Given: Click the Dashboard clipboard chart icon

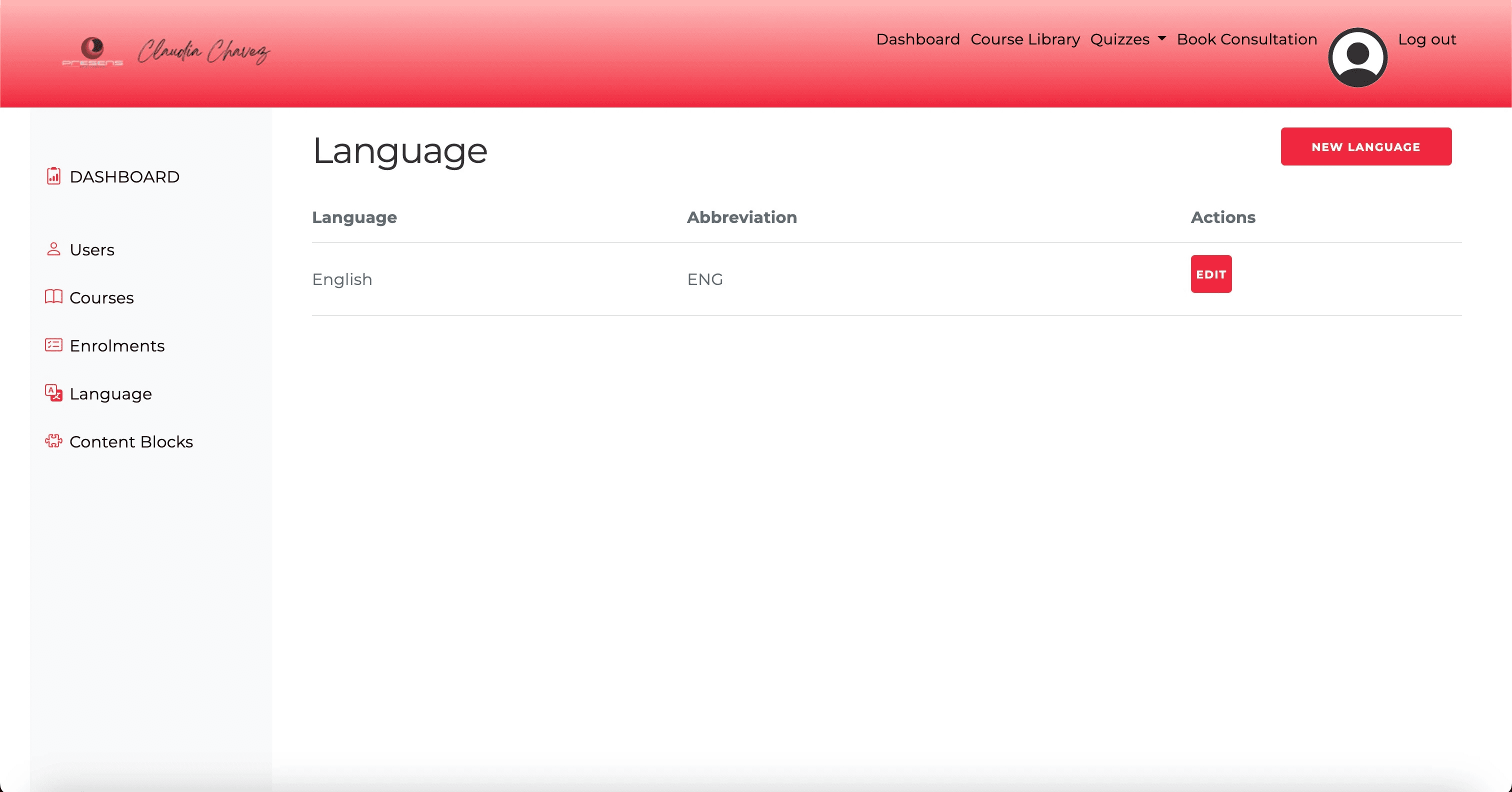Looking at the screenshot, I should 53,176.
